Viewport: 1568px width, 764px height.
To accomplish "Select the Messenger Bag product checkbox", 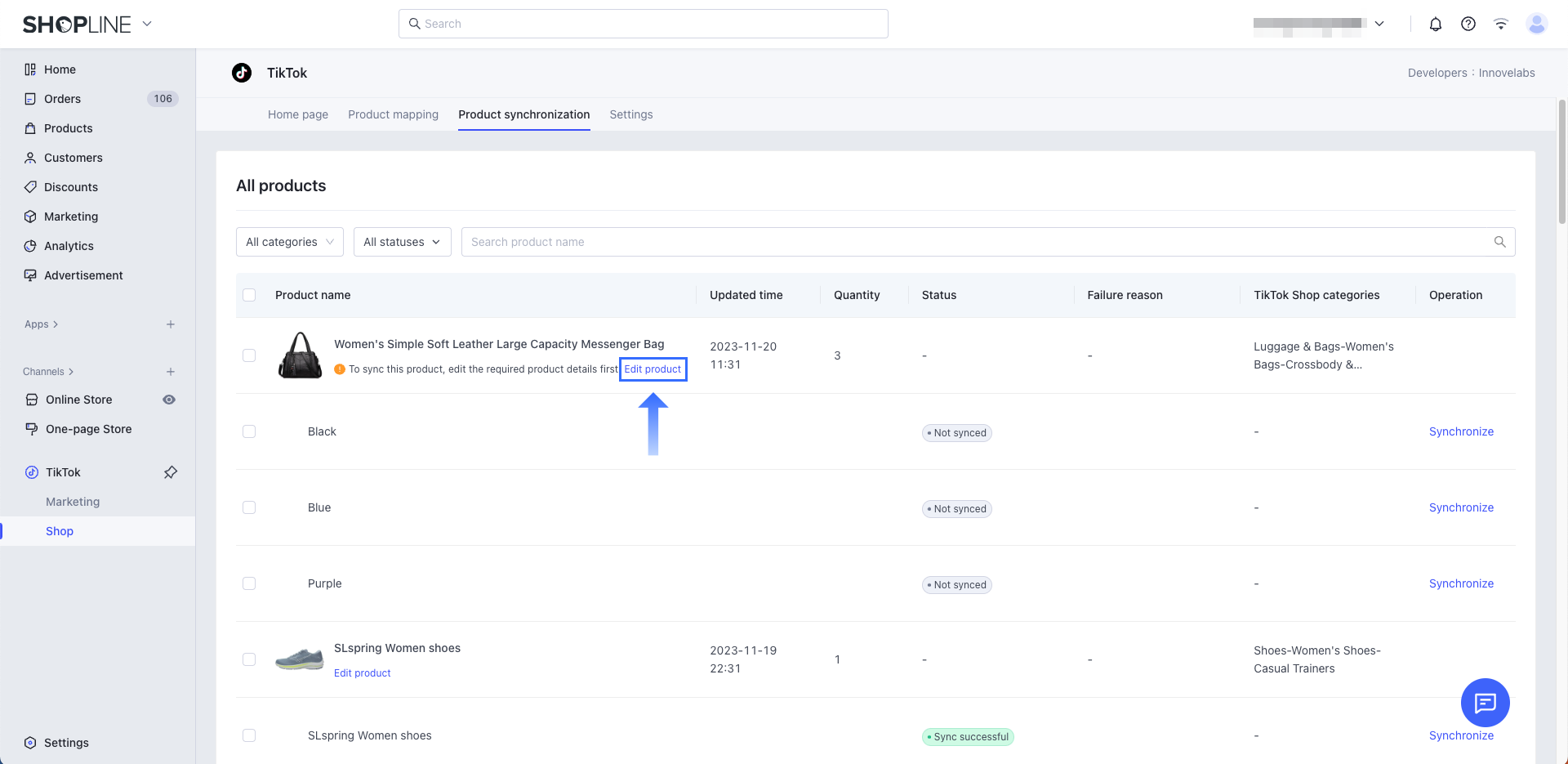I will pyautogui.click(x=249, y=355).
